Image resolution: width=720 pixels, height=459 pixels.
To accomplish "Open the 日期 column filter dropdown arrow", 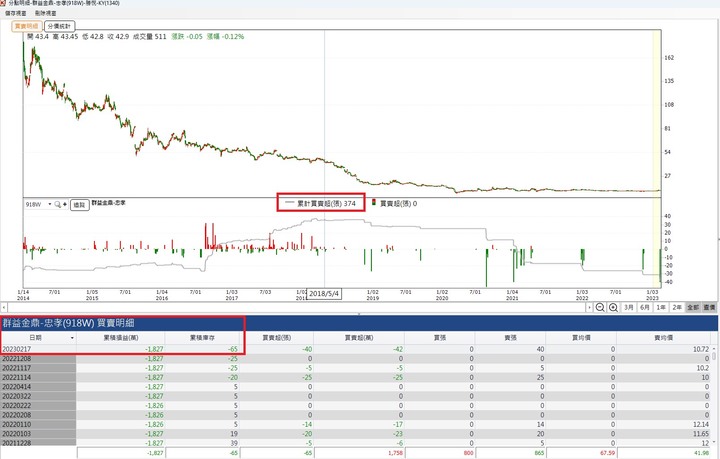I will (x=72, y=338).
